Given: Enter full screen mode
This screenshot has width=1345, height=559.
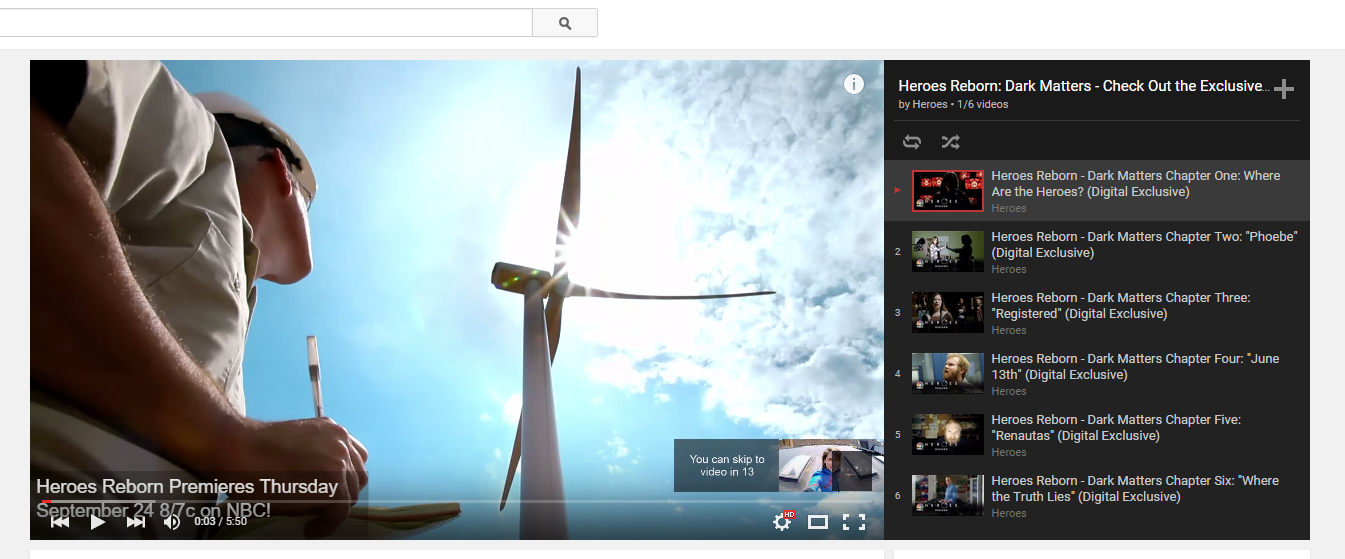Looking at the screenshot, I should tap(853, 521).
